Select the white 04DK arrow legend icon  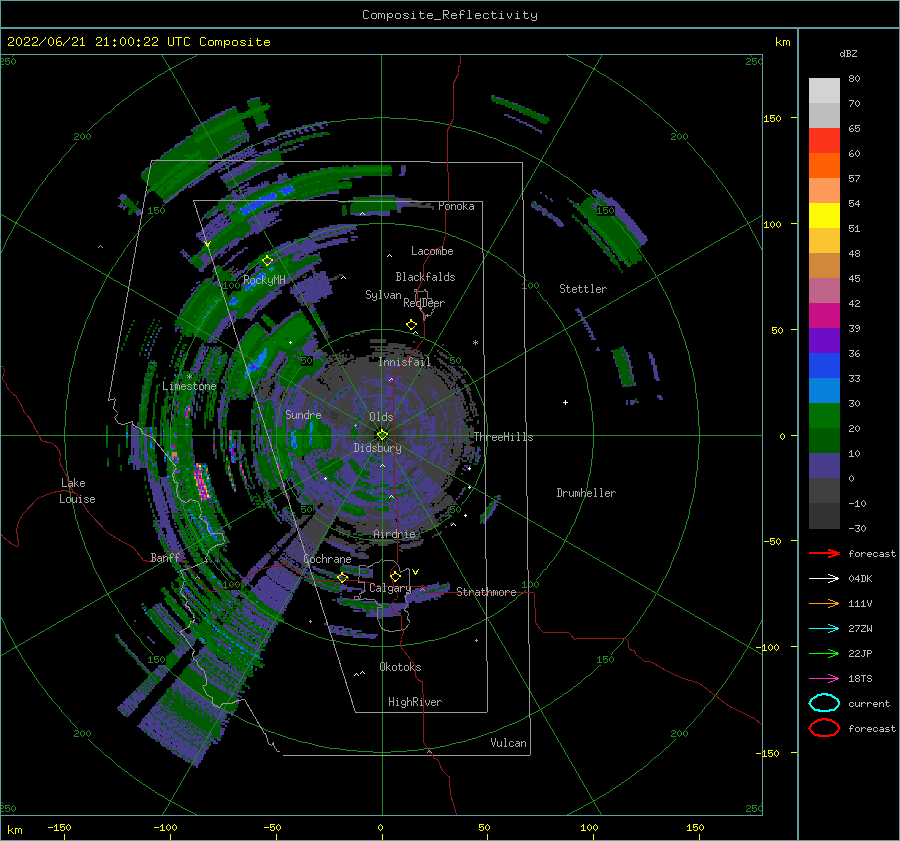tap(824, 579)
